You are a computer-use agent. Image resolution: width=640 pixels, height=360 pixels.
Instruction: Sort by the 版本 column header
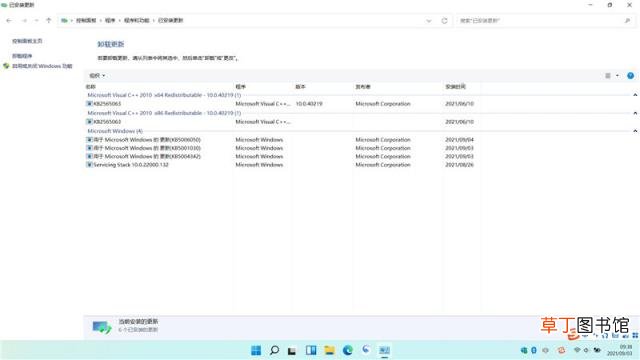300,87
